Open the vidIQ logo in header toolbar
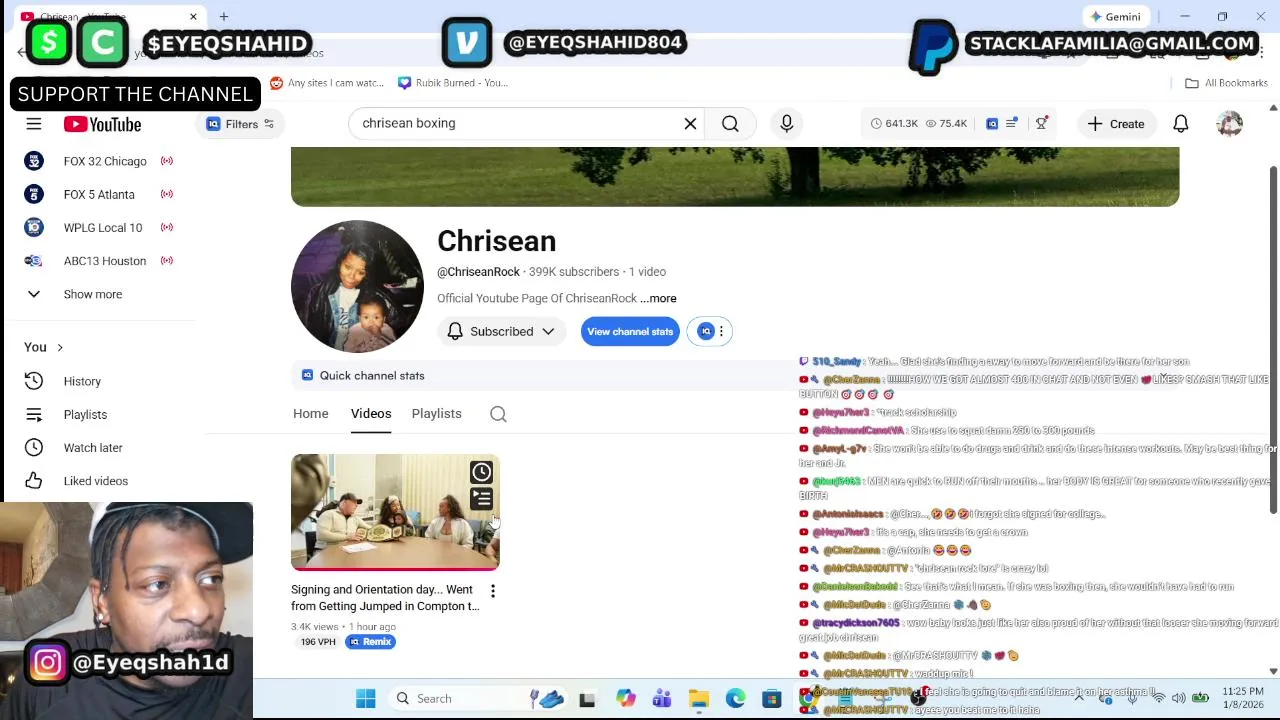This screenshot has height=720, width=1280. pyautogui.click(x=992, y=123)
